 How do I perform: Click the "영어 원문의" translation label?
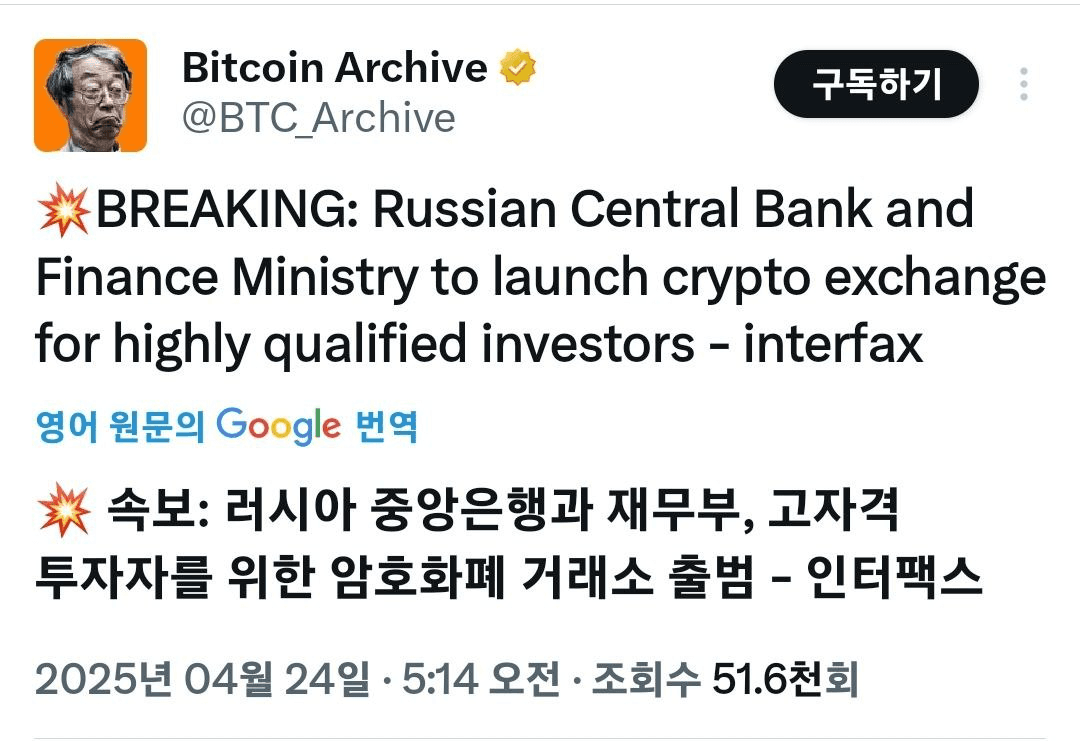pos(120,427)
